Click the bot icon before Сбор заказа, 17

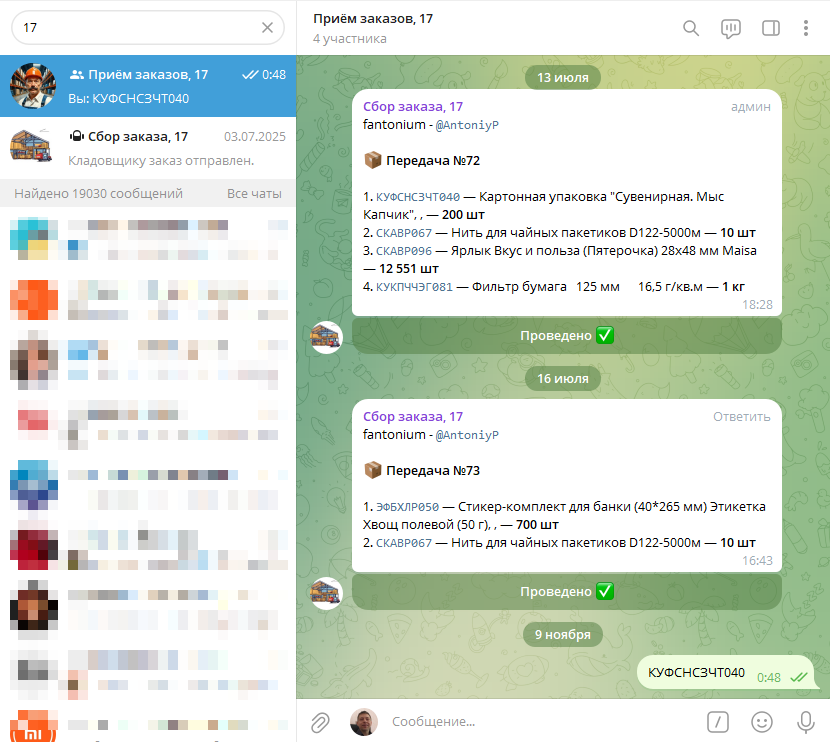coord(77,137)
